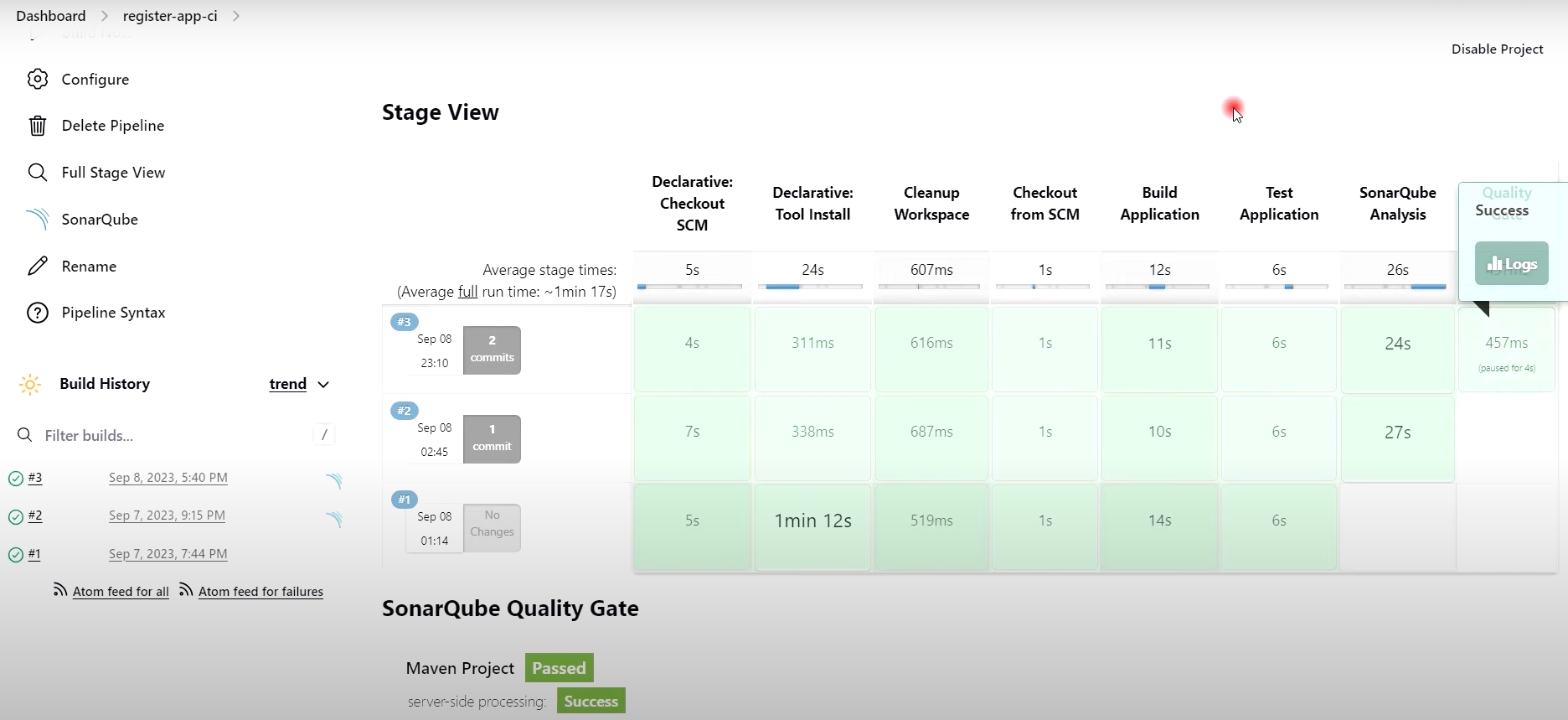Screen dimensions: 1568x720
Task: Click the Declarative: Tool Install average time bar
Action: (810, 287)
